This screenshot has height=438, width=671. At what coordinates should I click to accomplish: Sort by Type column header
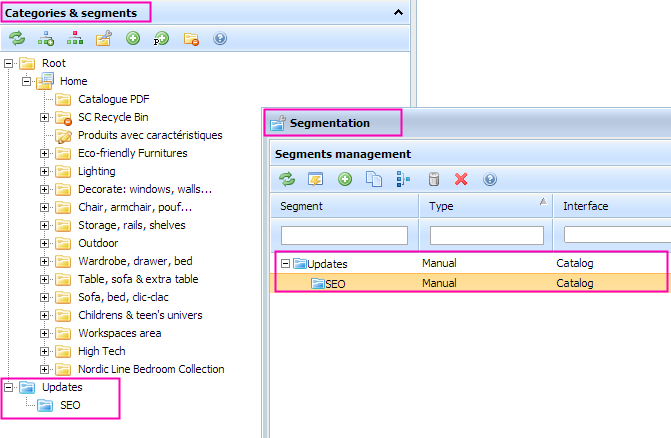pos(486,206)
